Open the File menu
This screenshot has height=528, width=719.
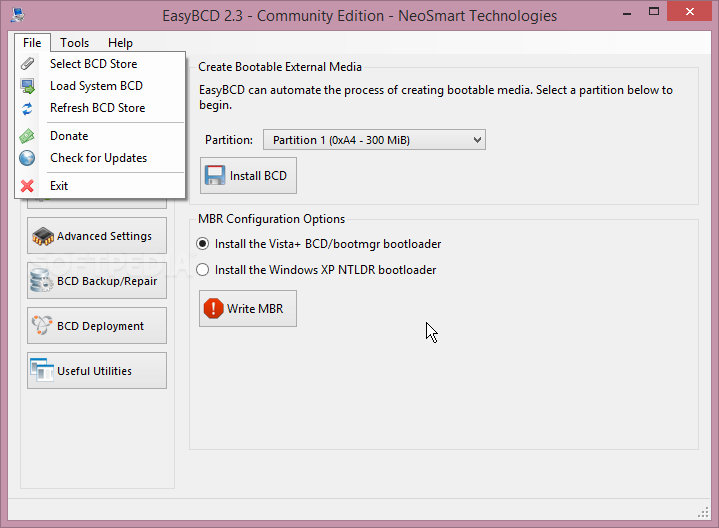point(32,43)
